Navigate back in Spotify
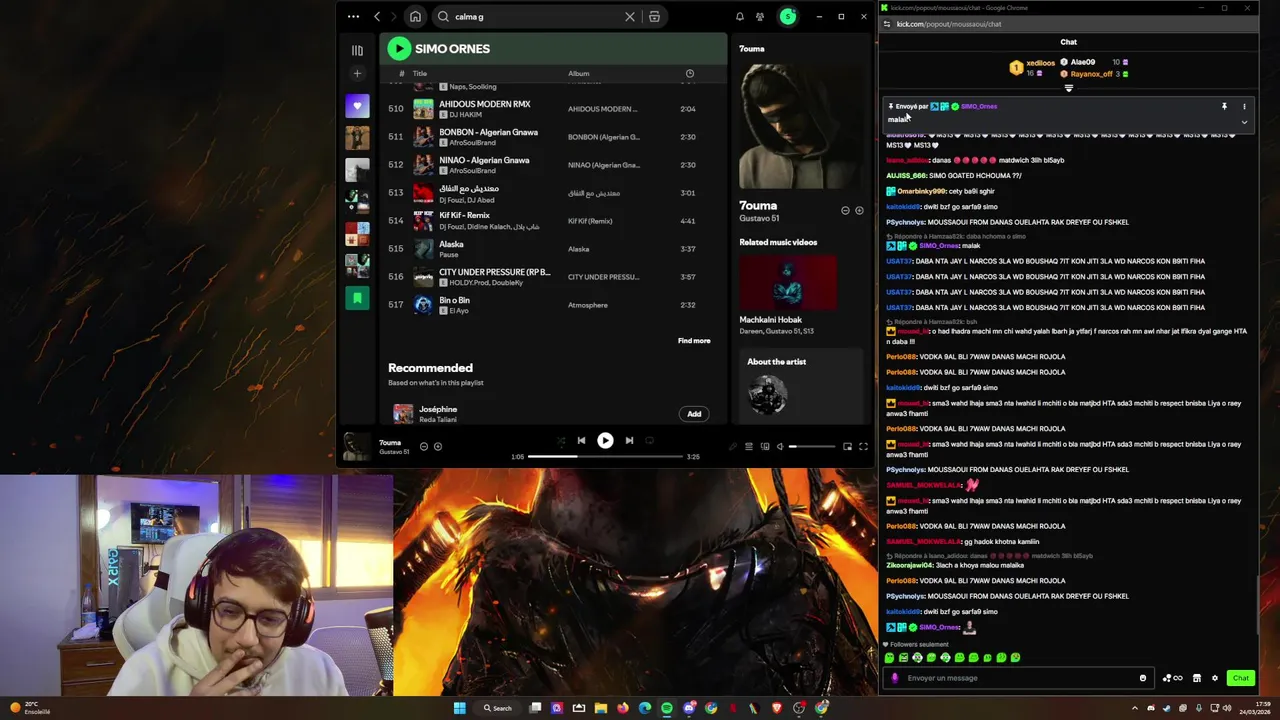Image resolution: width=1280 pixels, height=720 pixels. [377, 17]
